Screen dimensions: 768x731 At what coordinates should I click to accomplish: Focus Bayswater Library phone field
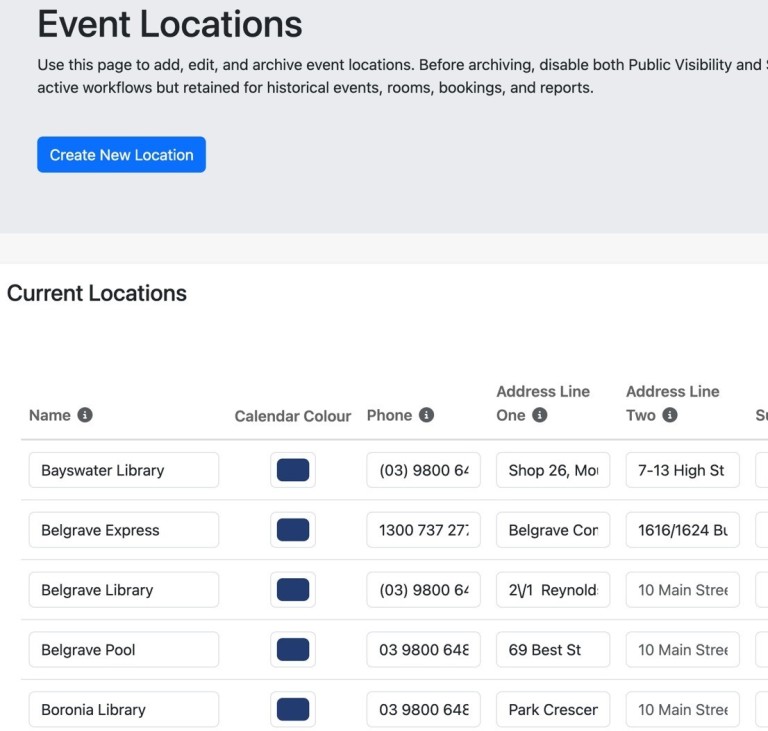(424, 470)
